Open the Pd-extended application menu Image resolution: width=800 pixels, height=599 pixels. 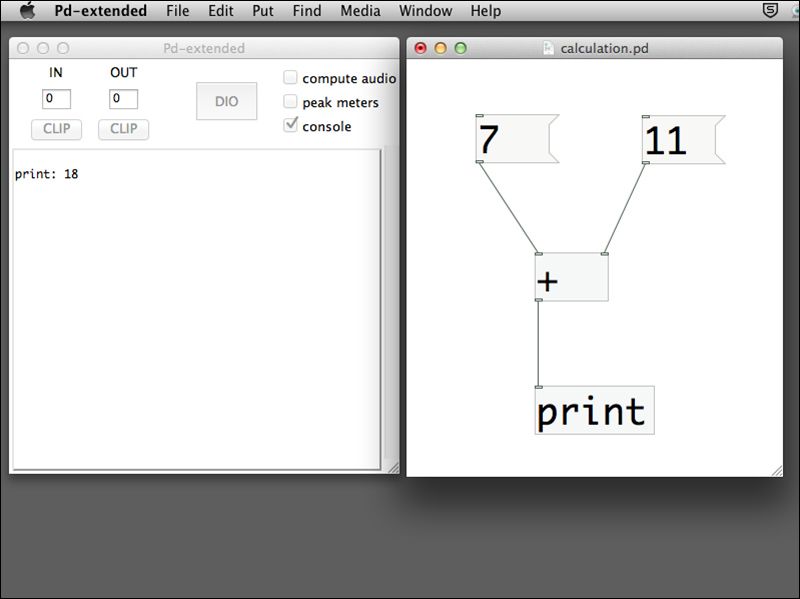coord(101,11)
